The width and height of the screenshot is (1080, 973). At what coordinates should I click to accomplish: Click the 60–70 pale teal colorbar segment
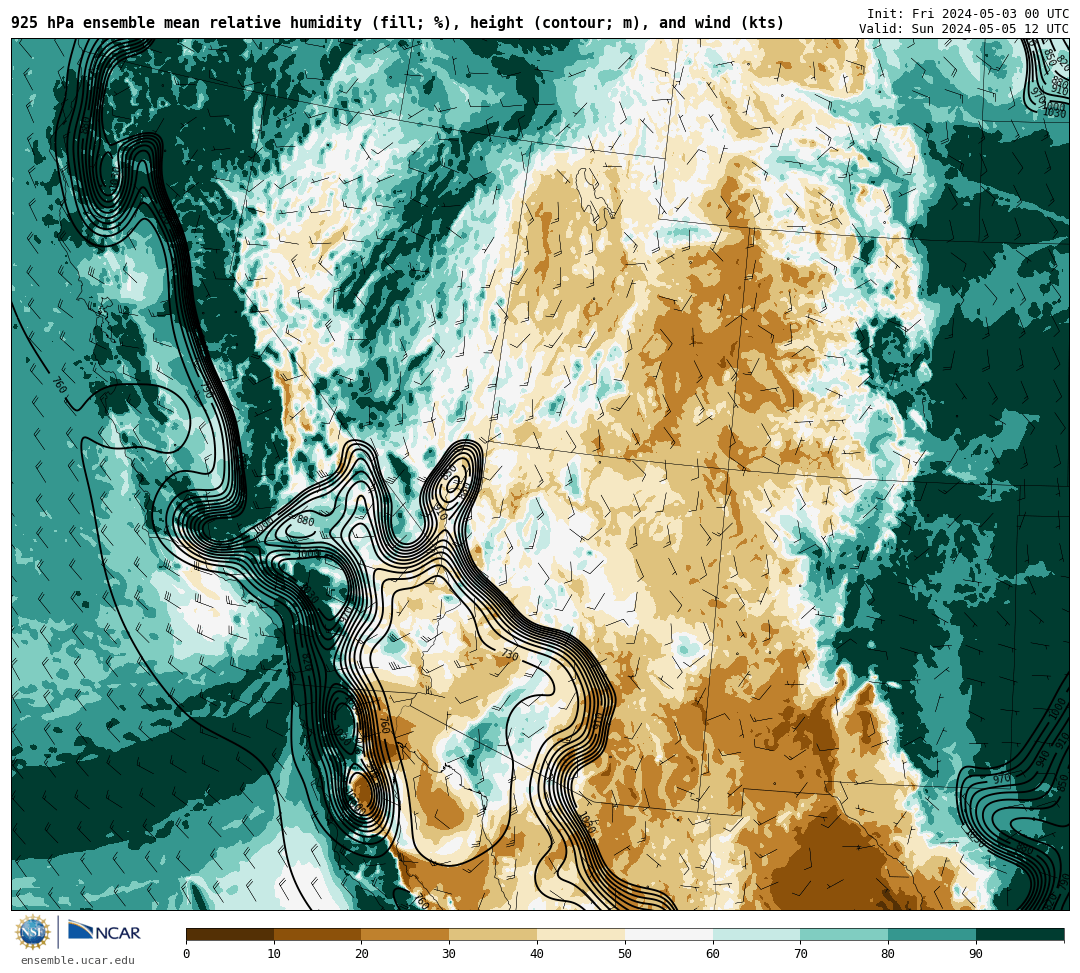click(756, 934)
